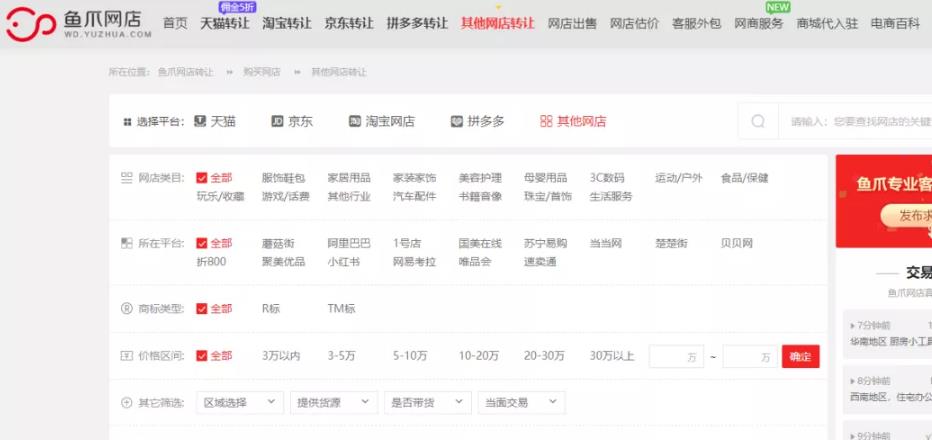Filter by 生活服务 category
This screenshot has width=932, height=440.
click(x=610, y=196)
